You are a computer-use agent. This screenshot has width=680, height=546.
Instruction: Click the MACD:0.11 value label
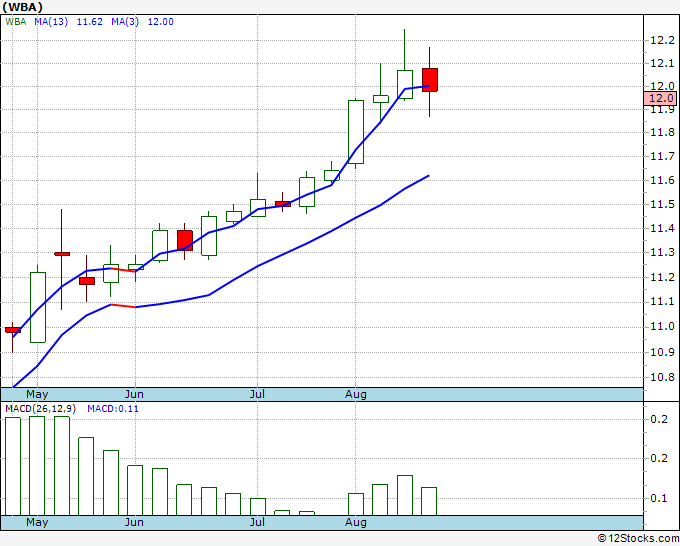[x=113, y=409]
